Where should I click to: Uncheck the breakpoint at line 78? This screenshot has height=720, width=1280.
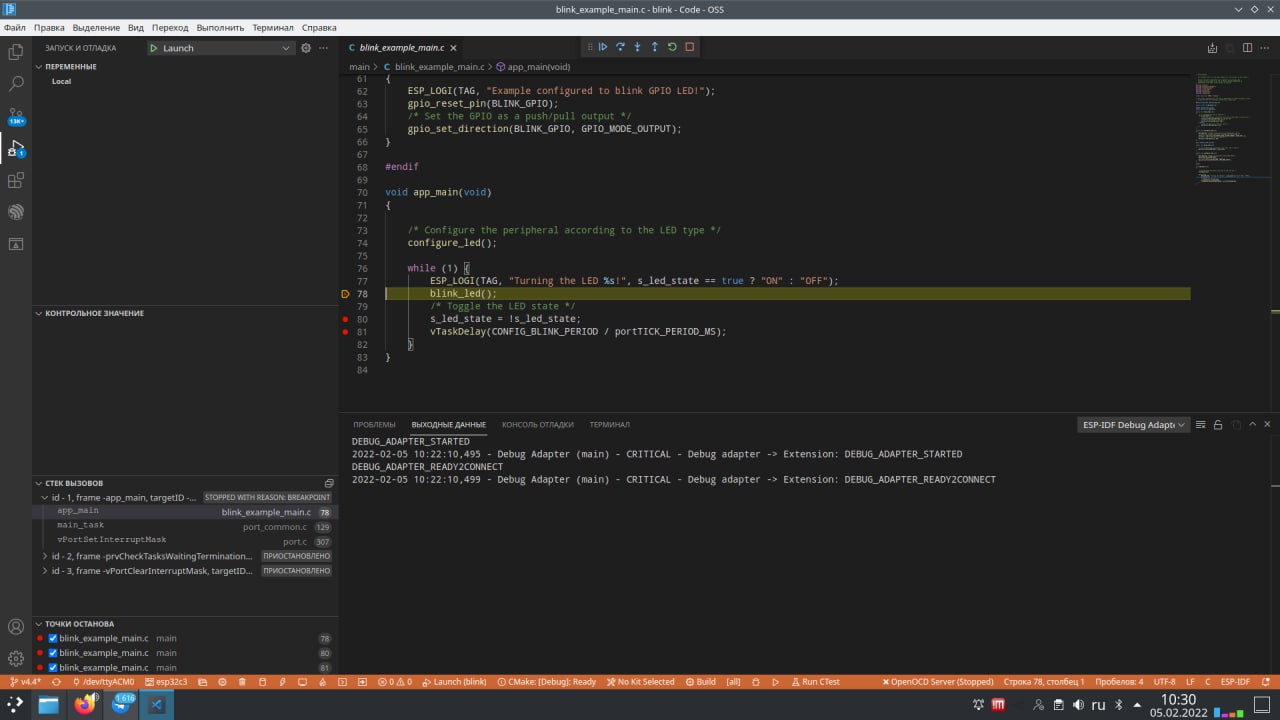[x=53, y=638]
